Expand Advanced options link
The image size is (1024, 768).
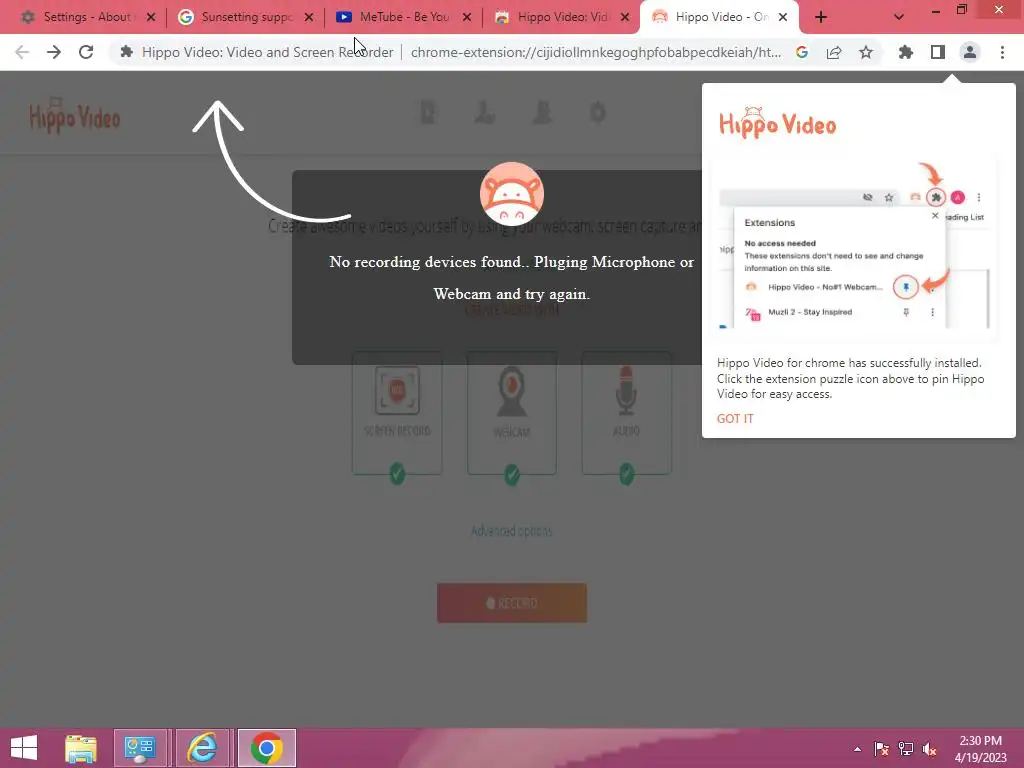pos(512,531)
